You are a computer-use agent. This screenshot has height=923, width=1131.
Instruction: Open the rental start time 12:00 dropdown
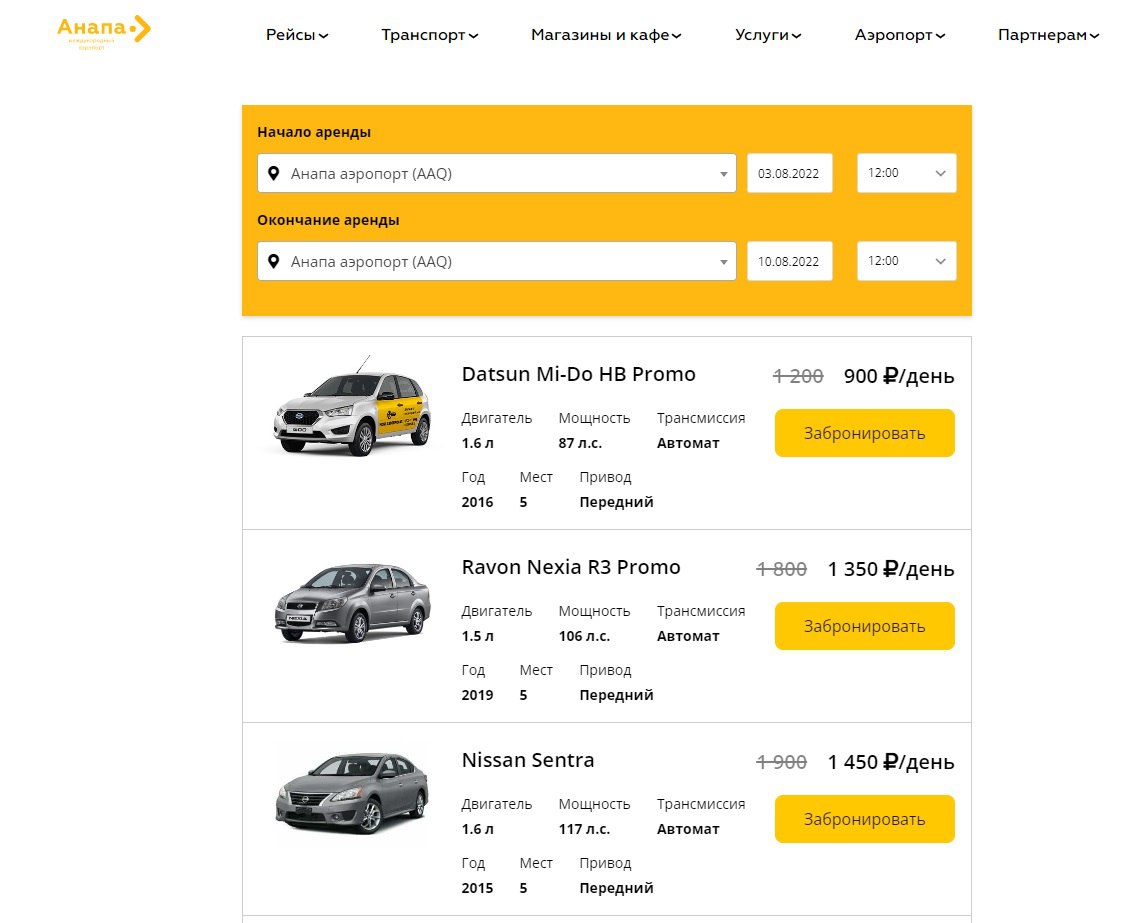(x=907, y=173)
